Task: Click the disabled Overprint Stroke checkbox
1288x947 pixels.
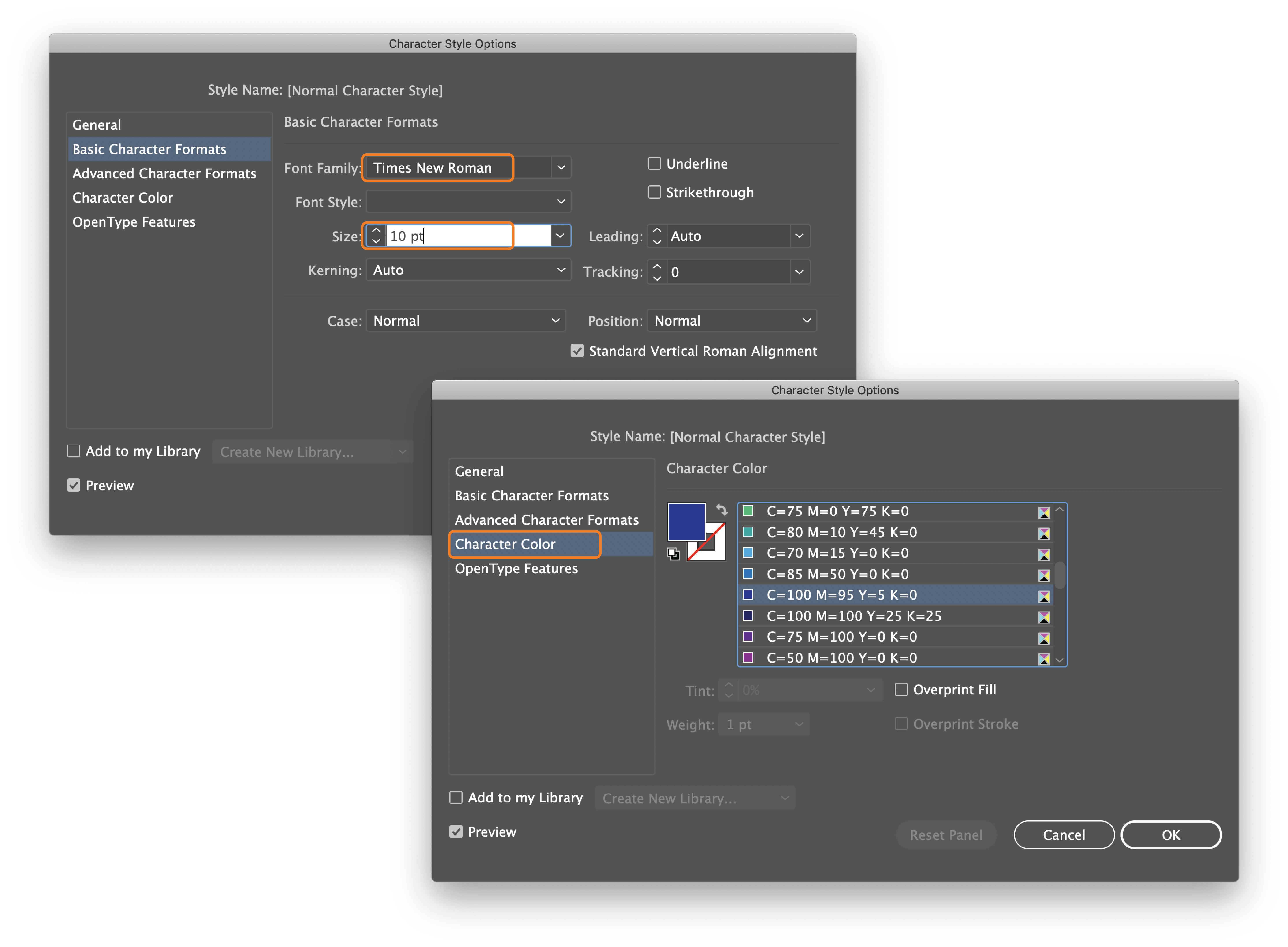Action: click(901, 724)
